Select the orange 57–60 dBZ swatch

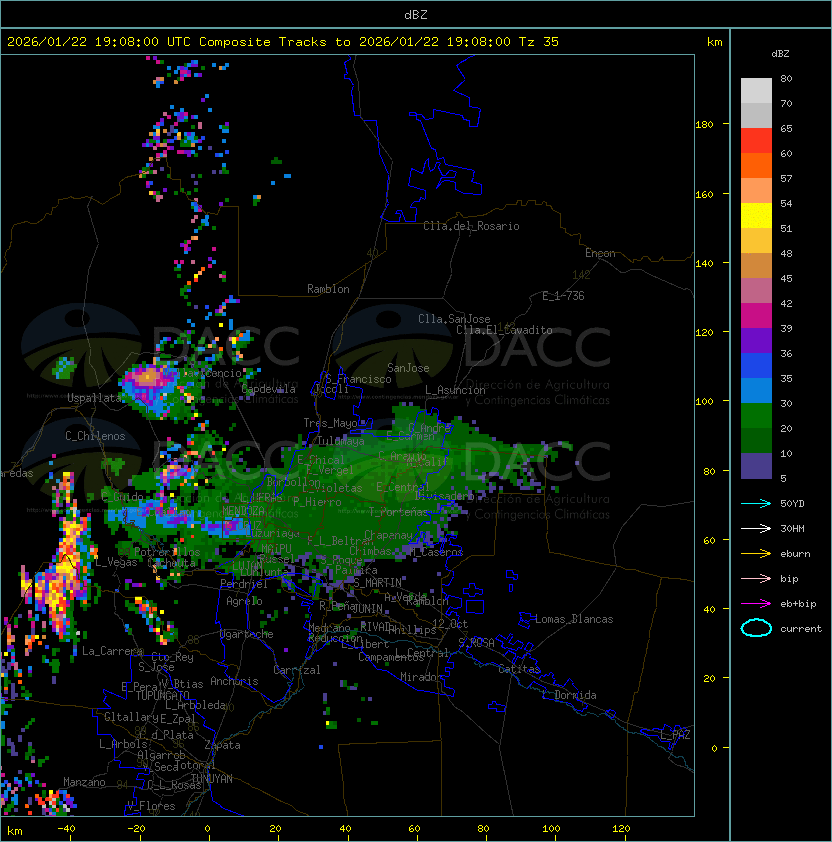click(756, 165)
